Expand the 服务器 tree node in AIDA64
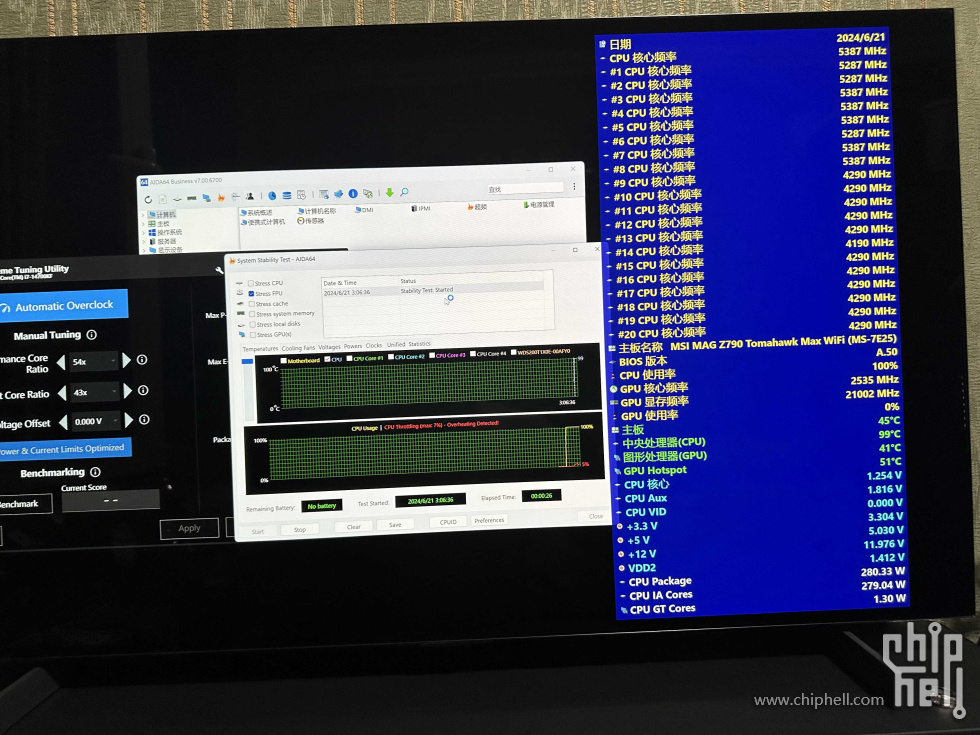The width and height of the screenshot is (980, 735). click(x=144, y=242)
